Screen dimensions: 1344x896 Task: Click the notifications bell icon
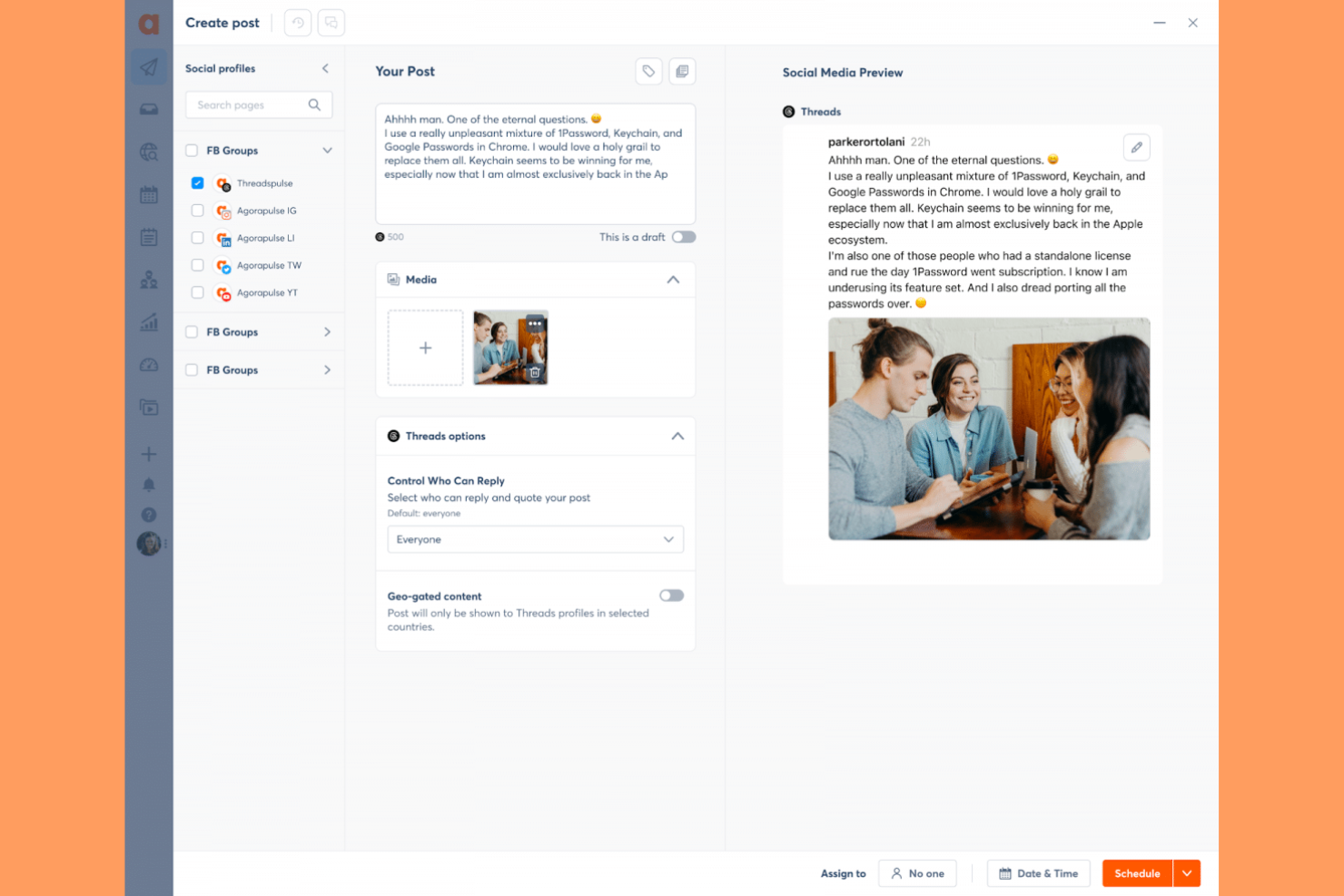tap(148, 484)
